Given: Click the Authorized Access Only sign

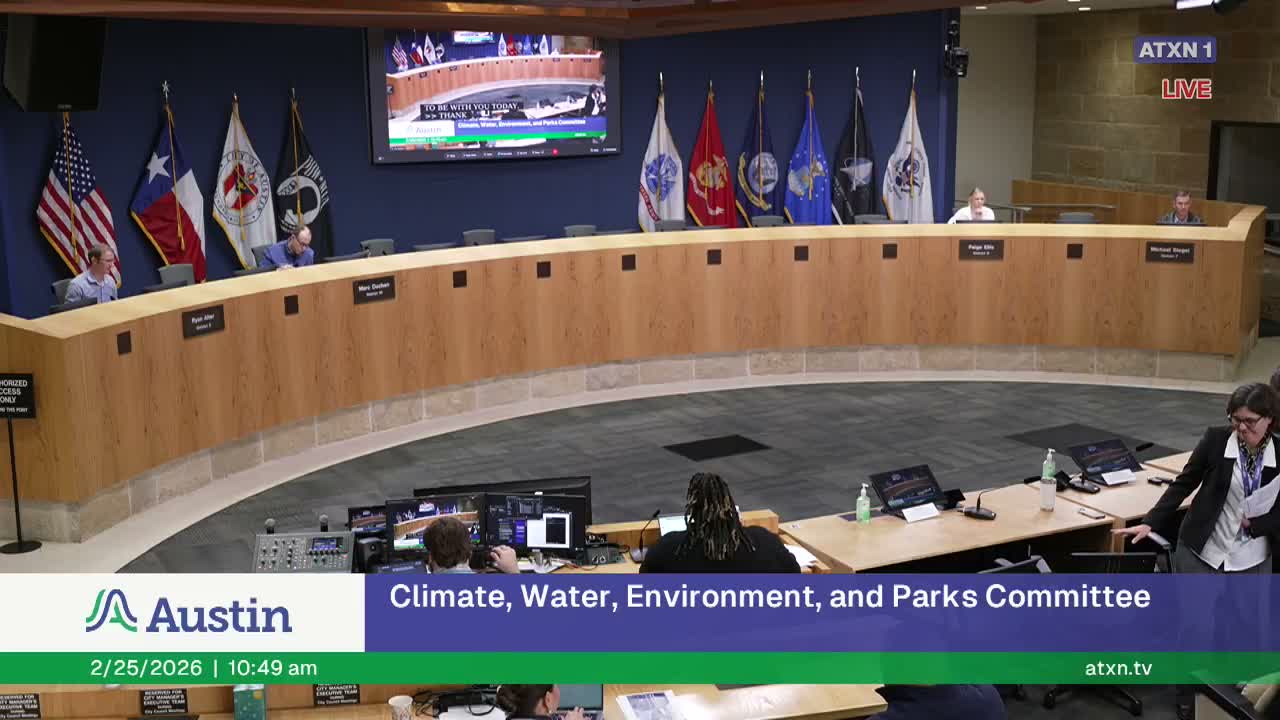Looking at the screenshot, I should coord(16,396).
